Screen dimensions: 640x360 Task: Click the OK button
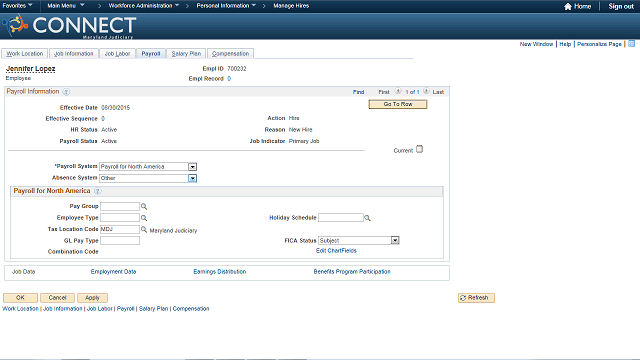(20, 298)
